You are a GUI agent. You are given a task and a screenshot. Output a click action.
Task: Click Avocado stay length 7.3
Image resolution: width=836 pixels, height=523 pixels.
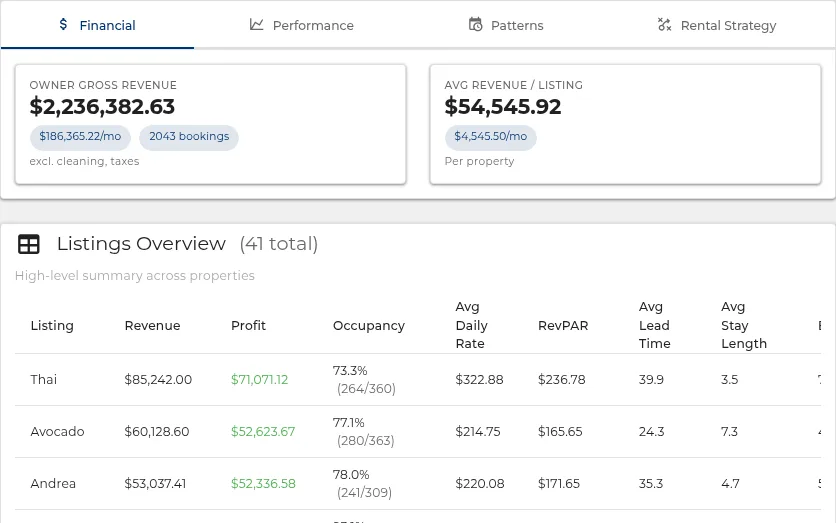(729, 432)
